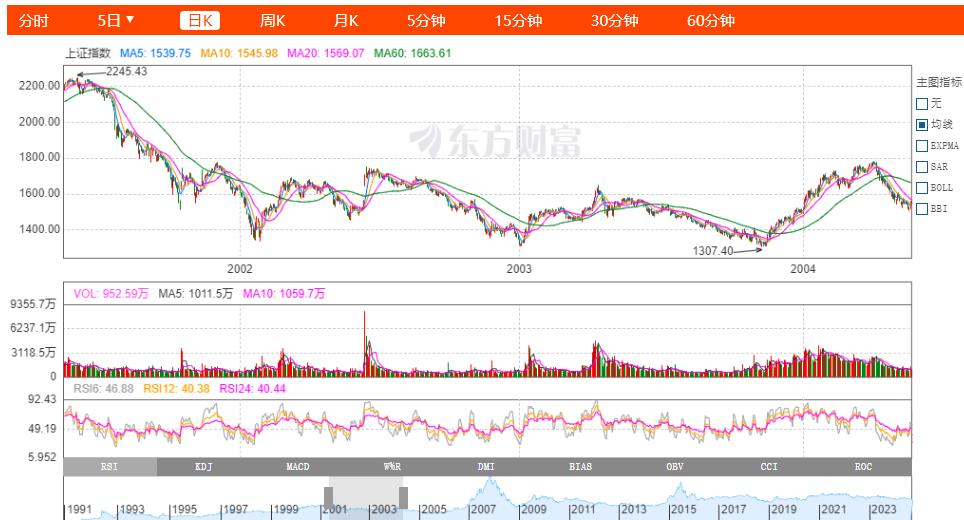
Task: Enable the BOLL indicator checkbox
Action: pos(922,187)
